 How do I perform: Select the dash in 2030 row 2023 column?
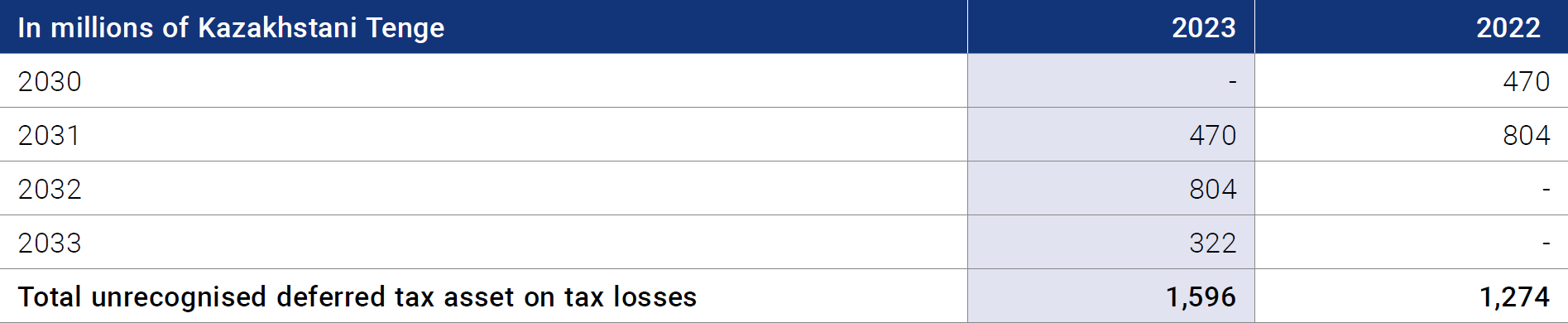click(x=1232, y=82)
